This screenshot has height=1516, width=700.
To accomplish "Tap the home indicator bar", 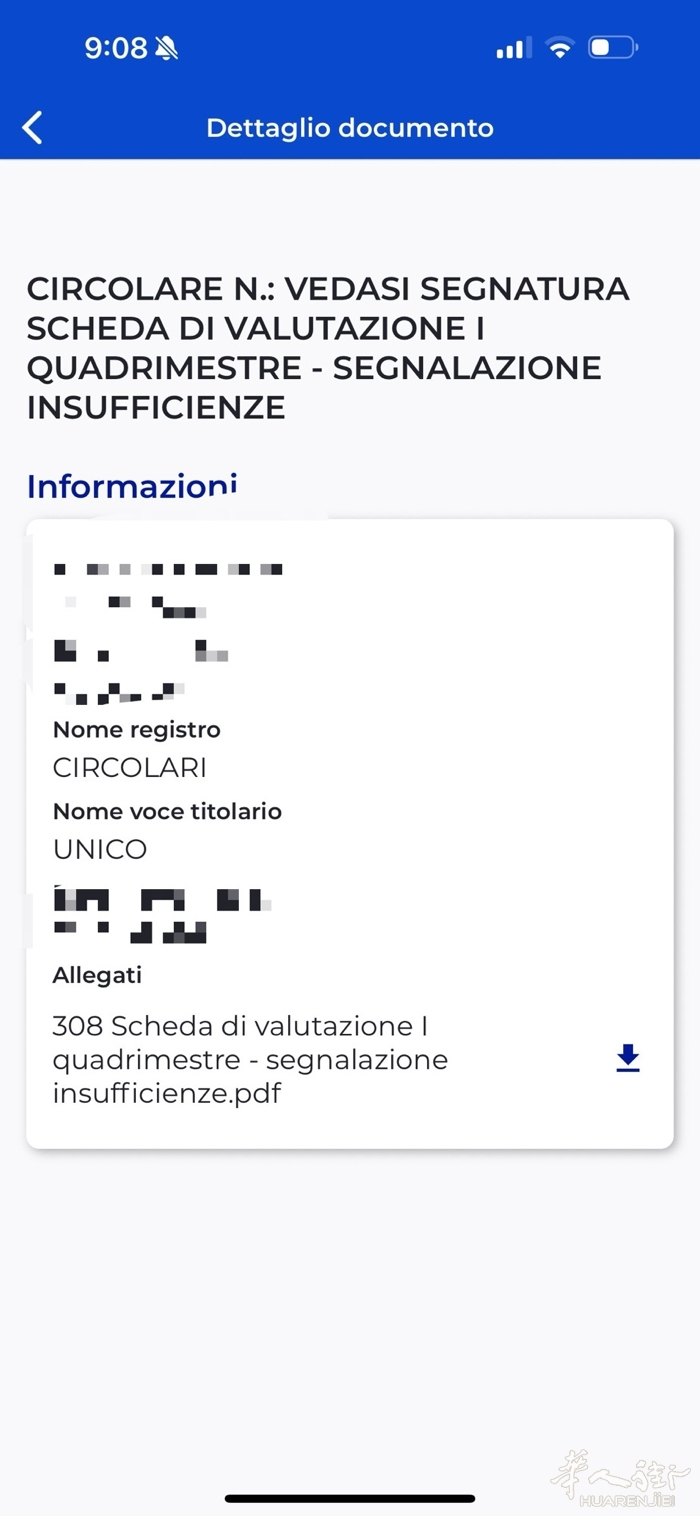I will 350,1498.
